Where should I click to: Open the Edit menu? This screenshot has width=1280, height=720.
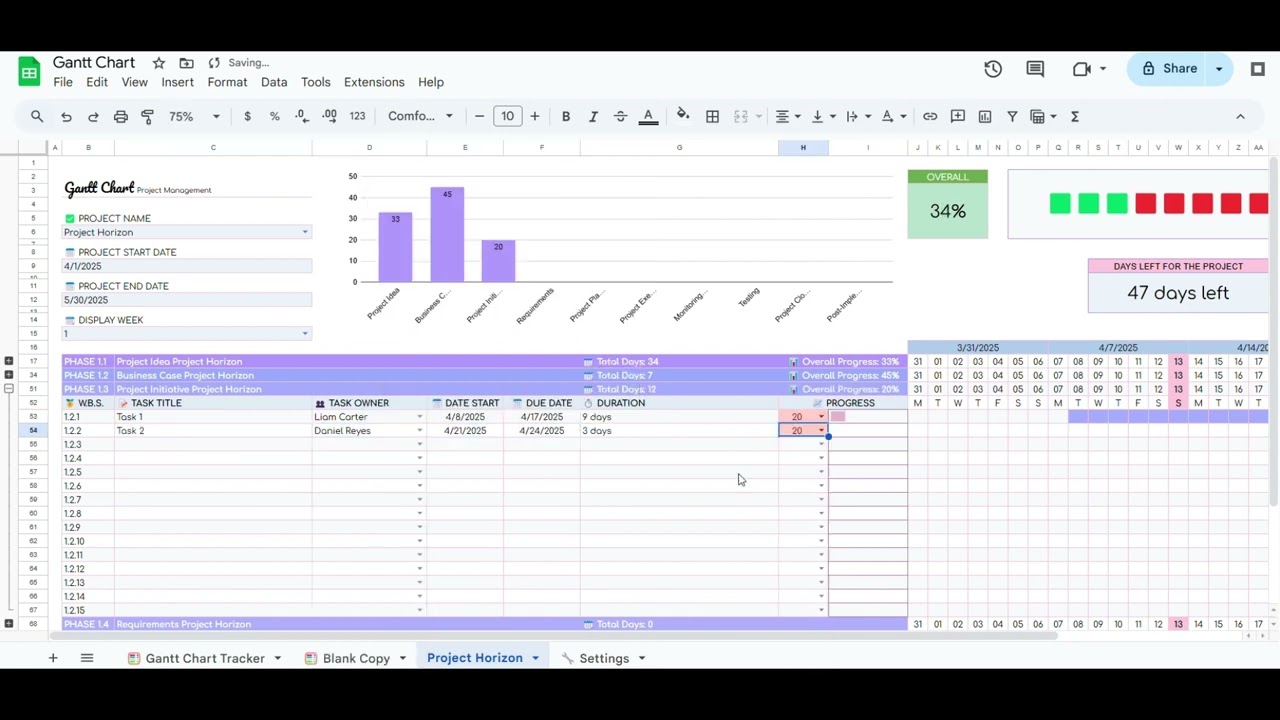tap(97, 82)
